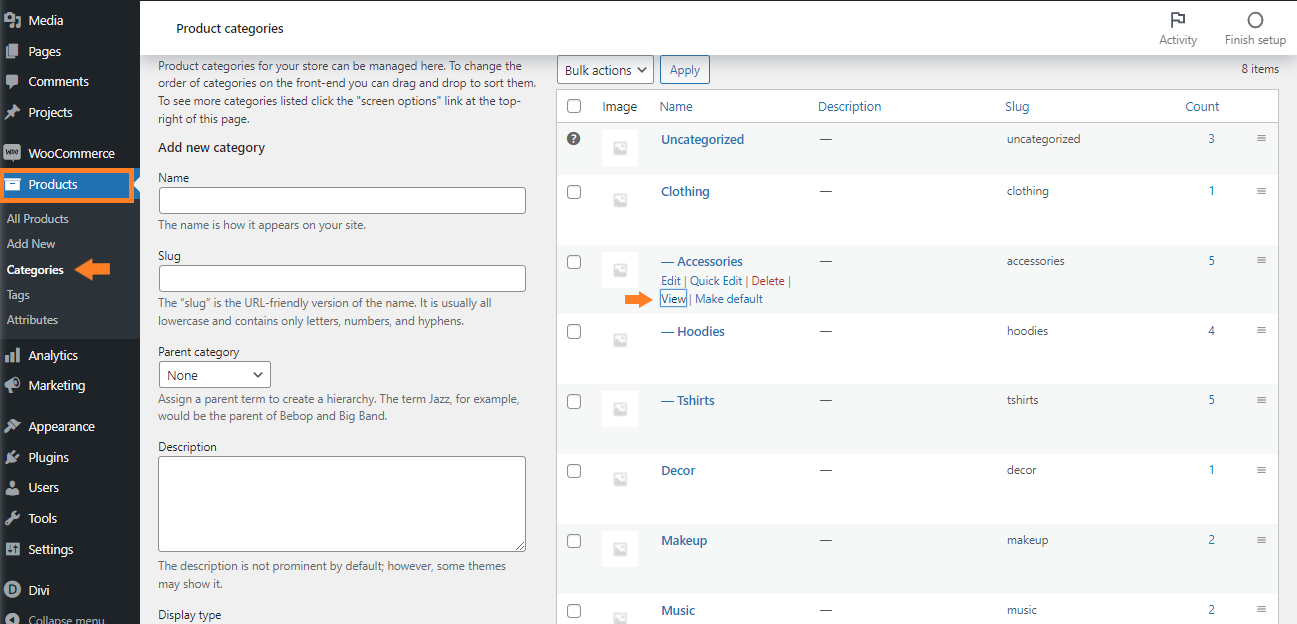The image size is (1297, 624).
Task: Expand the Parent category dropdown
Action: click(x=215, y=375)
